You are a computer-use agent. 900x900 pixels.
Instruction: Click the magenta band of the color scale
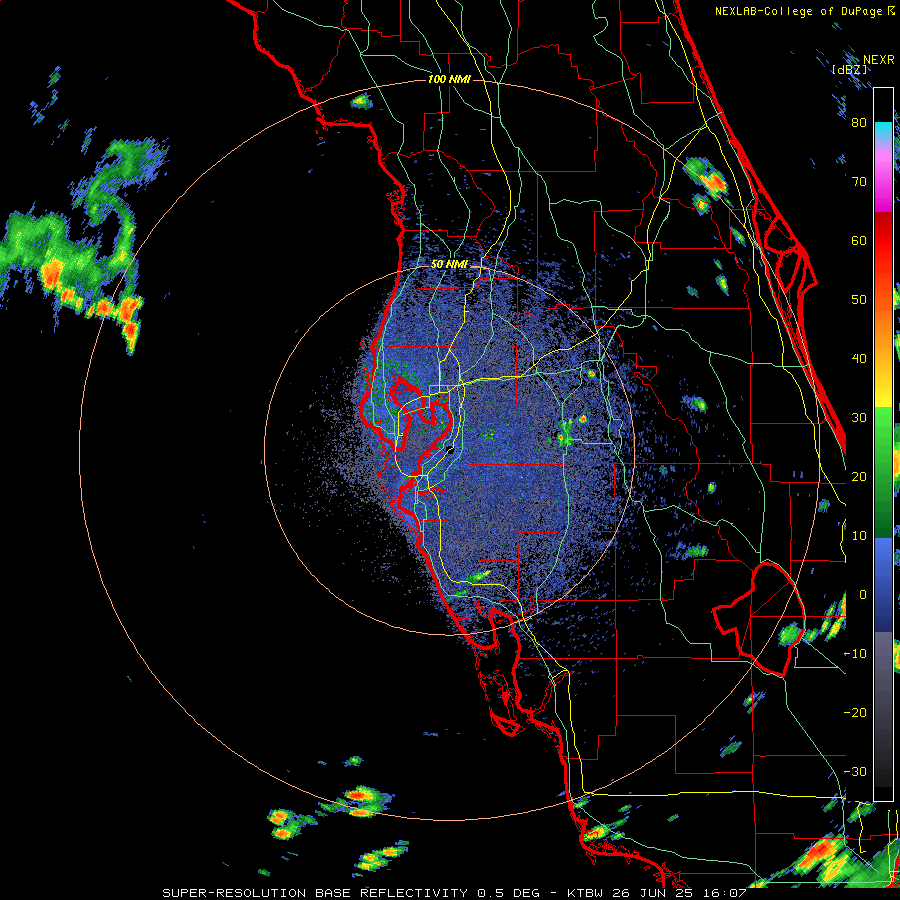(883, 183)
